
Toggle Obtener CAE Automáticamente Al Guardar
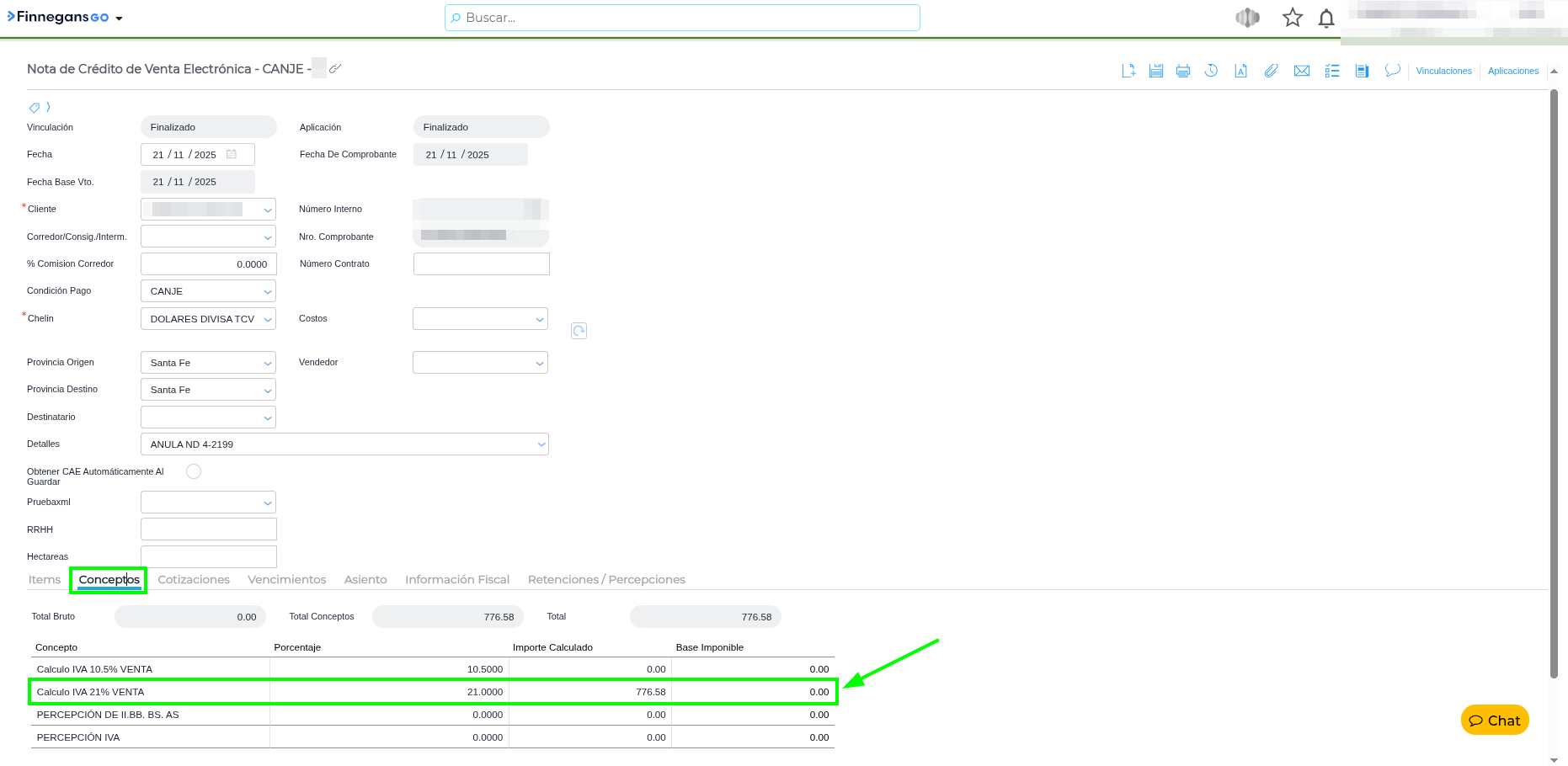tap(194, 471)
